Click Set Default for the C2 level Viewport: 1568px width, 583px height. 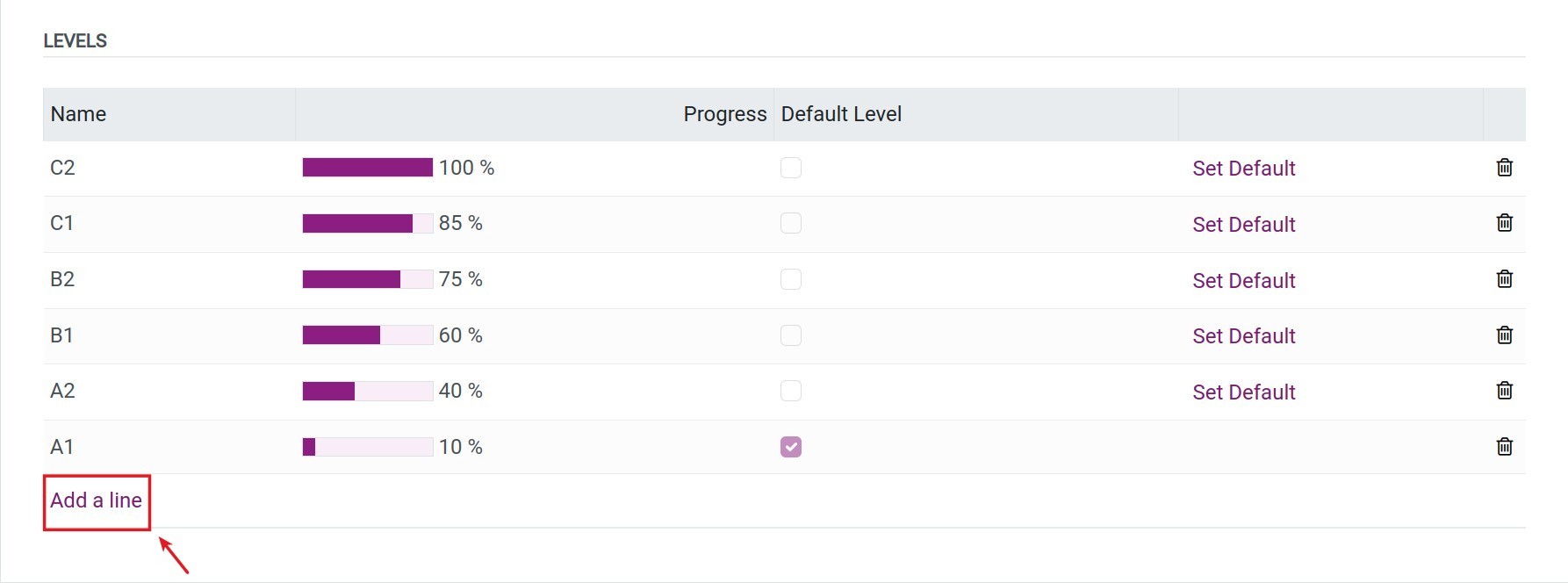tap(1243, 168)
